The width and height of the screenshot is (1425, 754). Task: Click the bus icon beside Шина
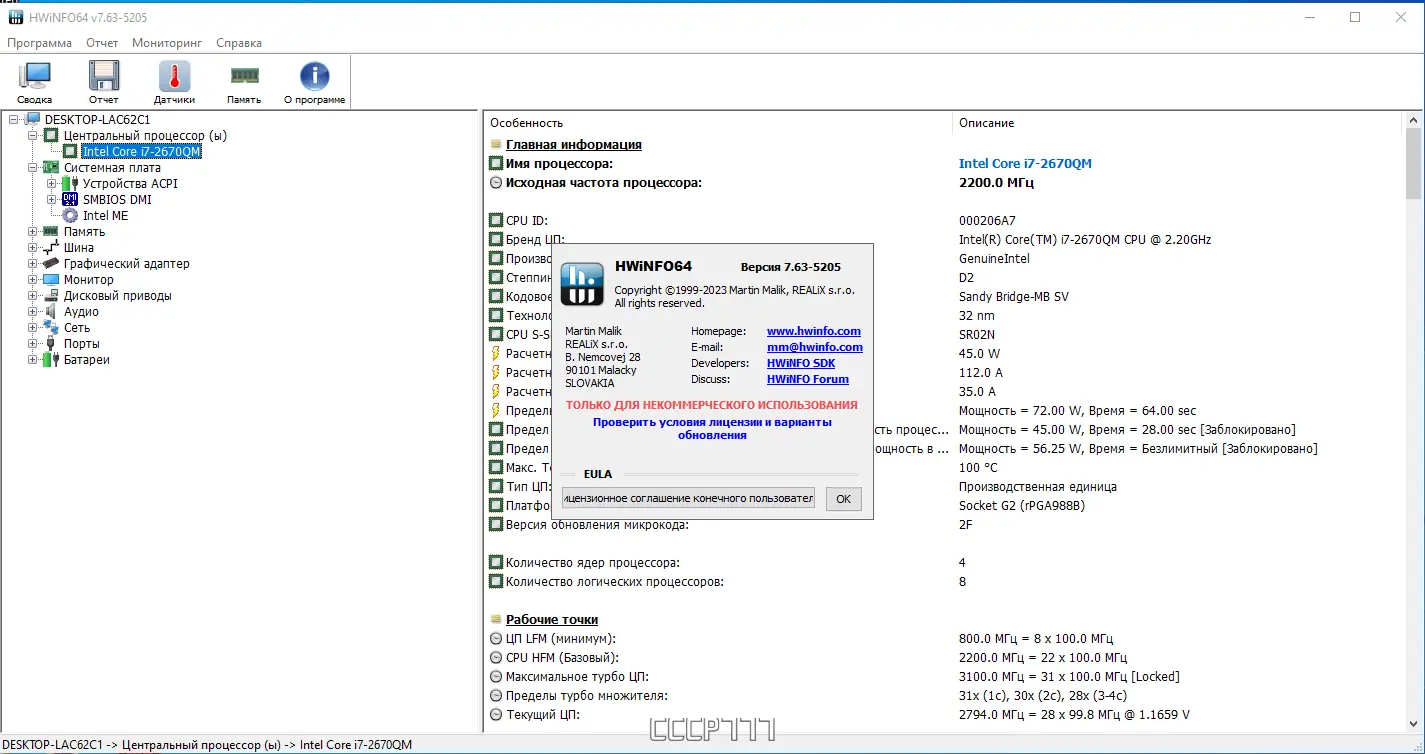tap(52, 248)
